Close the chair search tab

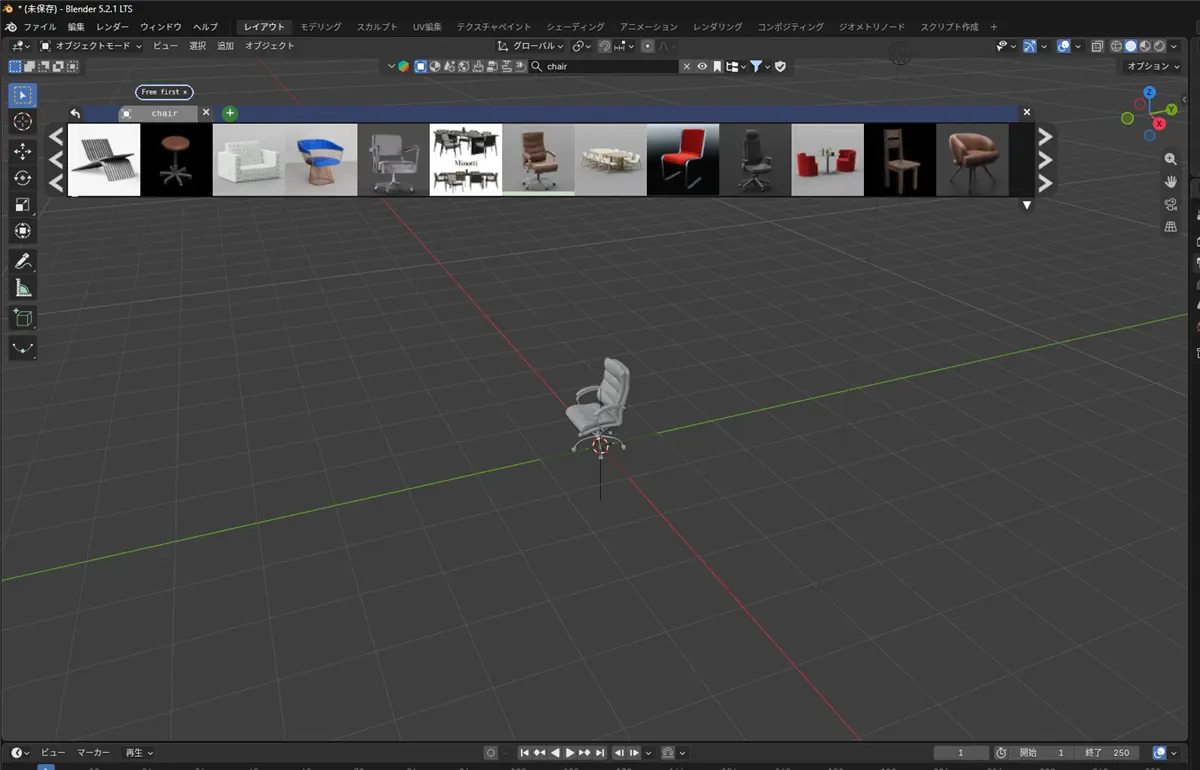pyautogui.click(x=206, y=113)
